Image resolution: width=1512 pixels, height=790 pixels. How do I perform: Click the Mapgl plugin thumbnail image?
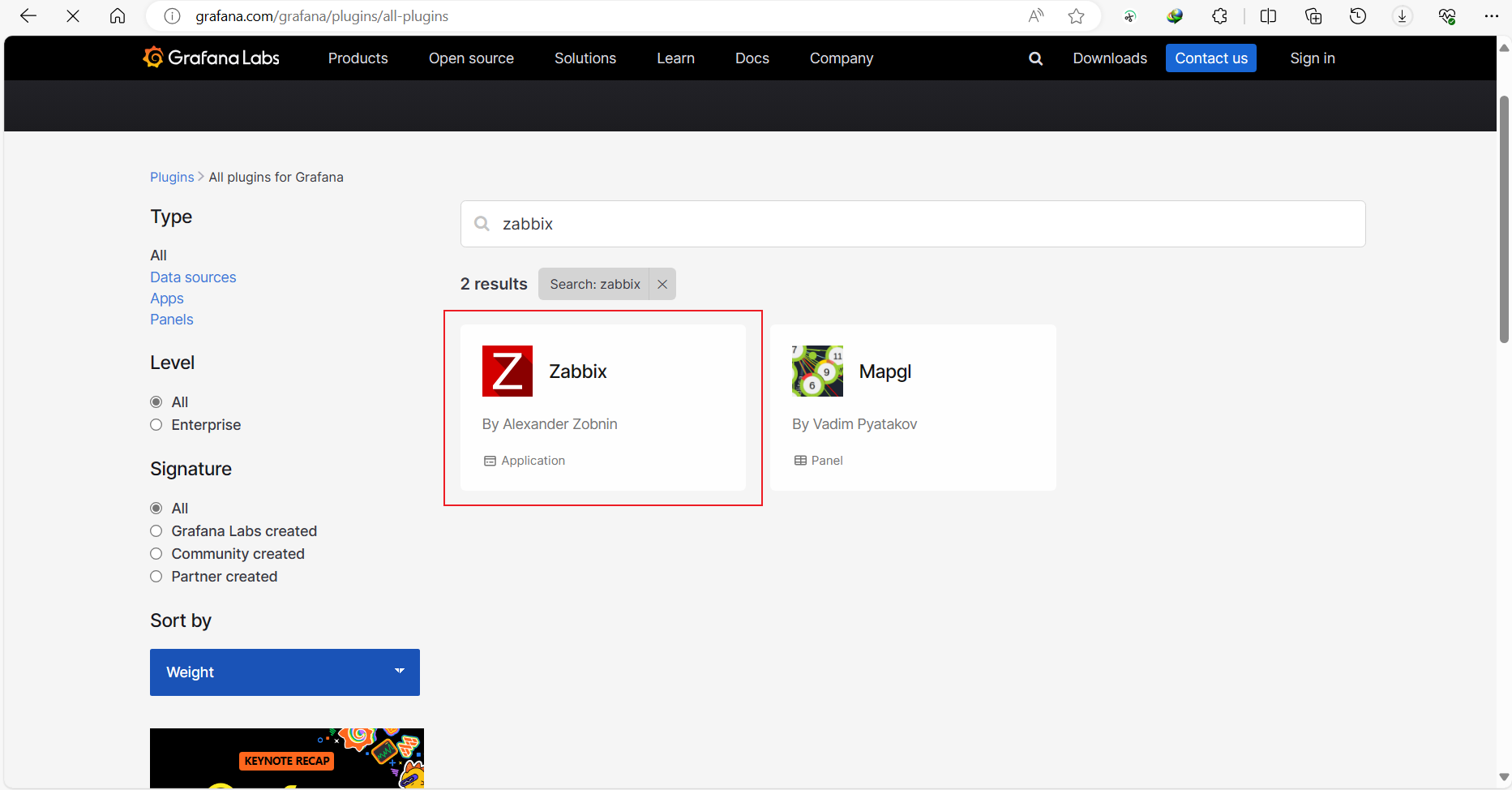[x=817, y=371]
